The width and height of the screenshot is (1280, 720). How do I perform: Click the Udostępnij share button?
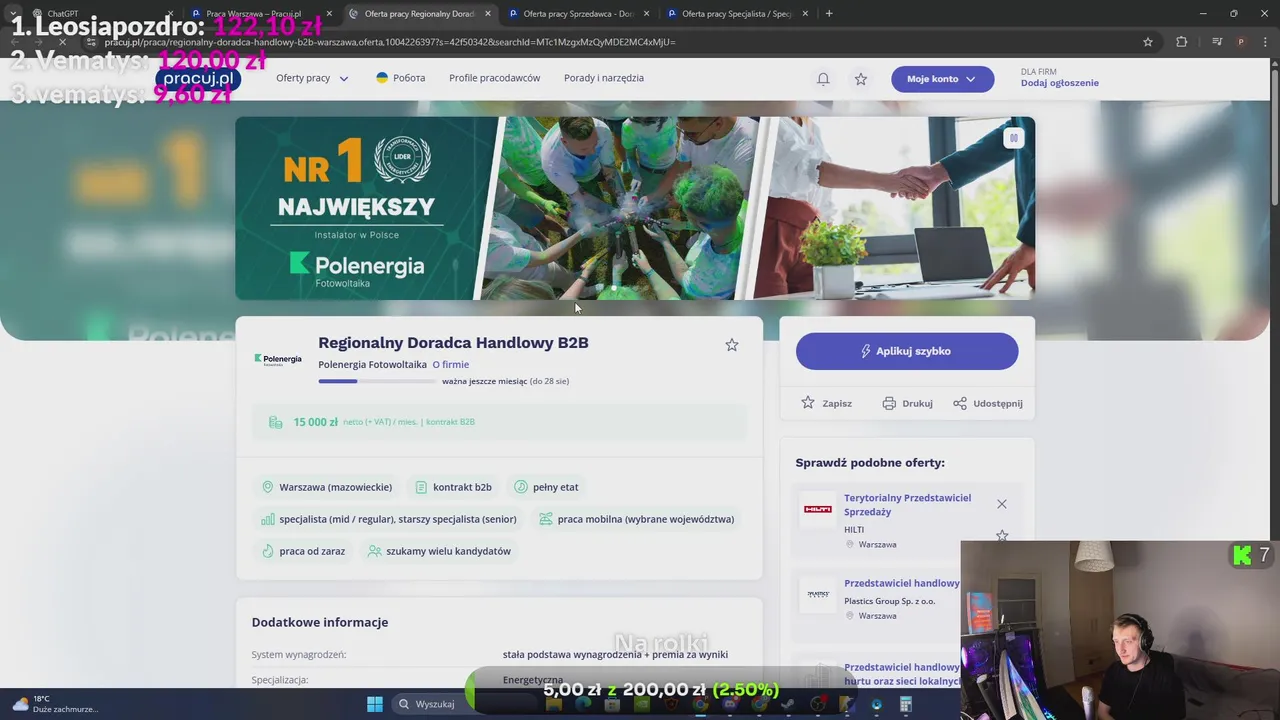click(x=987, y=403)
